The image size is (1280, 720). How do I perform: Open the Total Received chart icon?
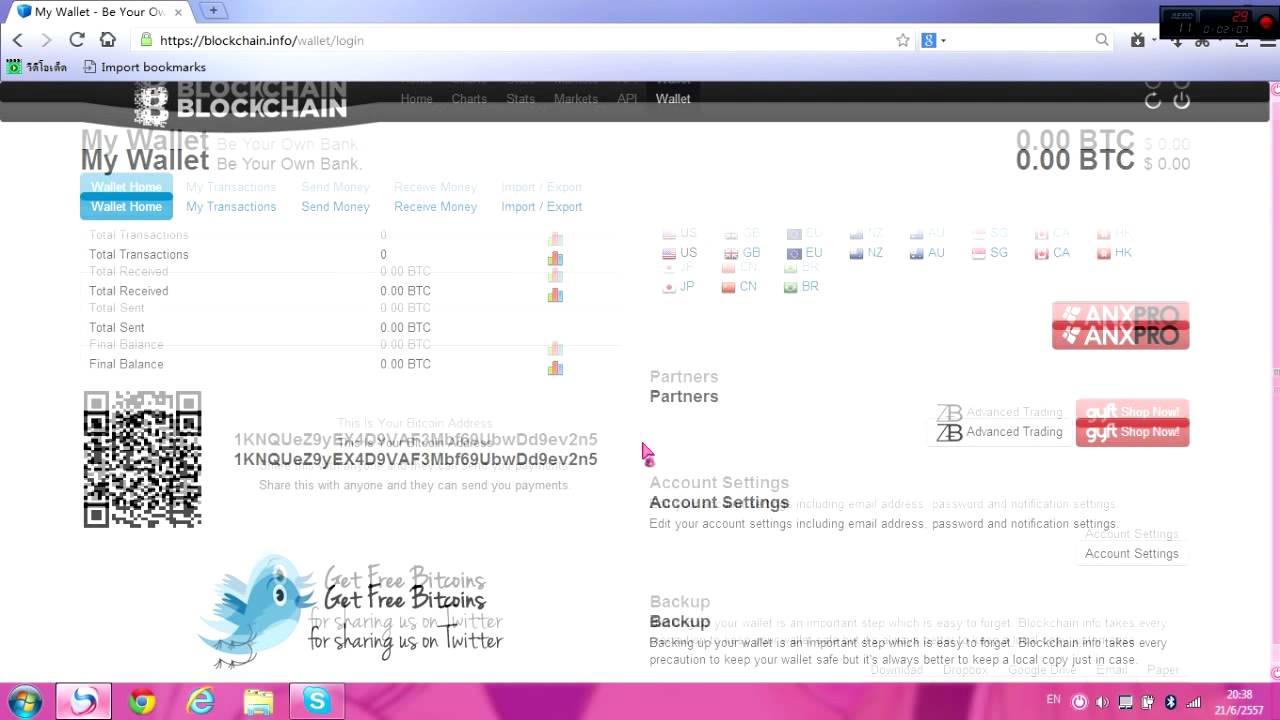555,295
